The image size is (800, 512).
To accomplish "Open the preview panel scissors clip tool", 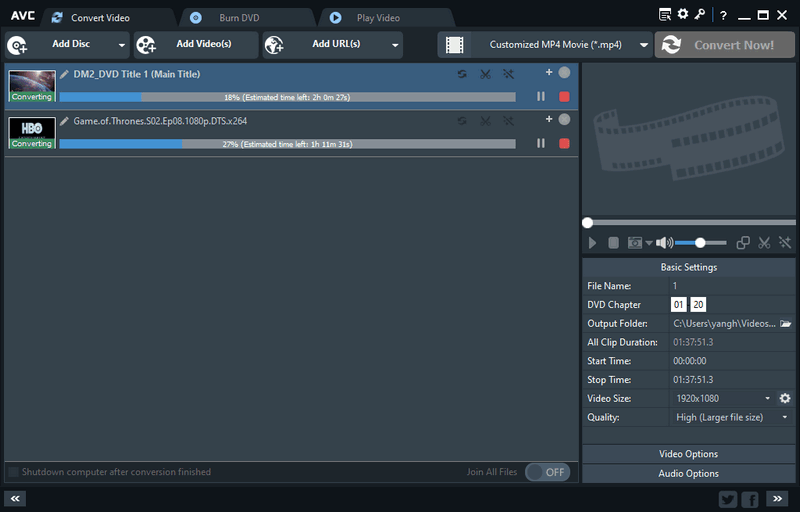I will coord(764,243).
